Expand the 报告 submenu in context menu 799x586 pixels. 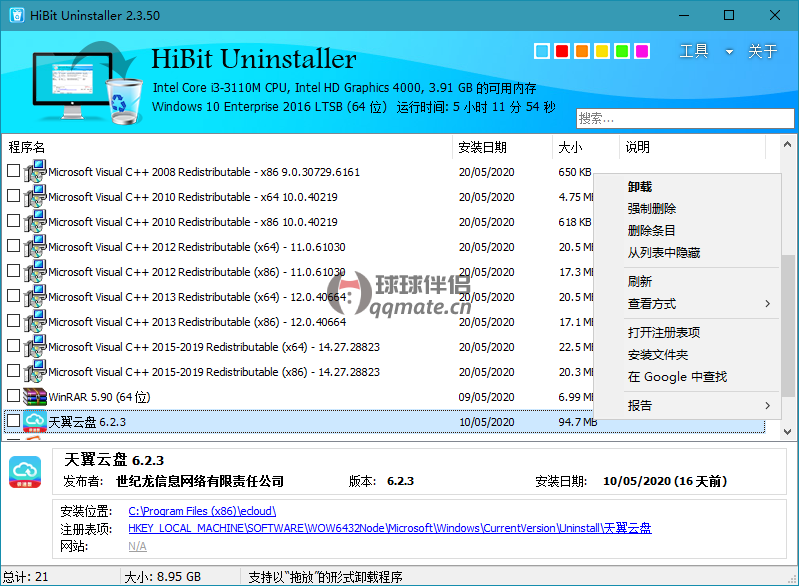tap(768, 406)
